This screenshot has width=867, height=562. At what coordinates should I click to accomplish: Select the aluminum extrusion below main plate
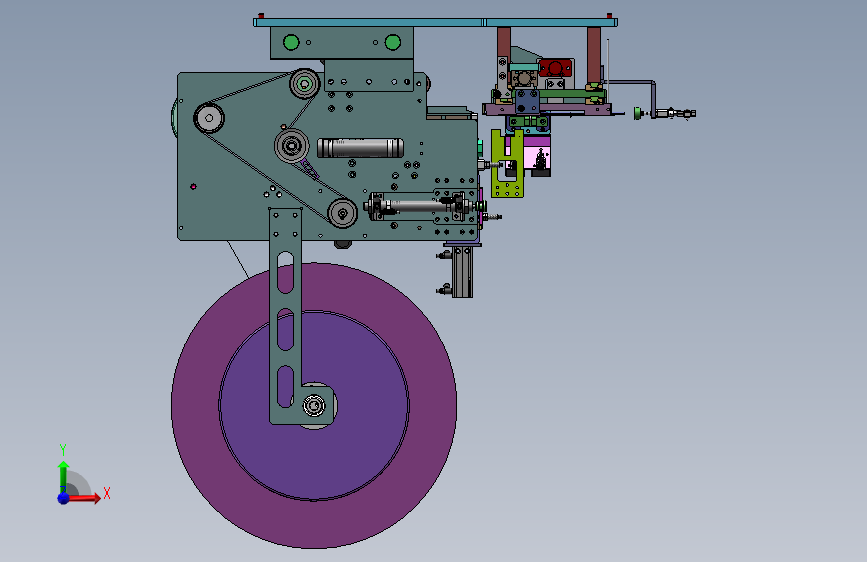462,272
